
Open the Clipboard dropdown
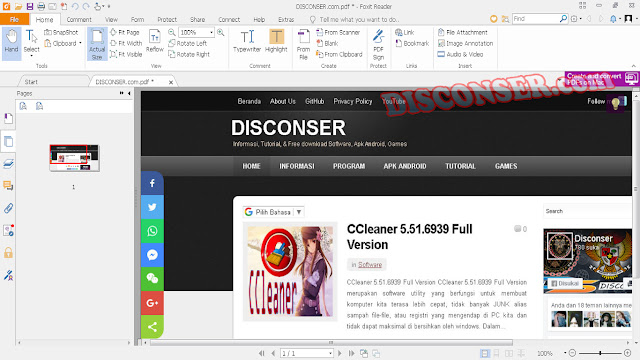[63, 43]
